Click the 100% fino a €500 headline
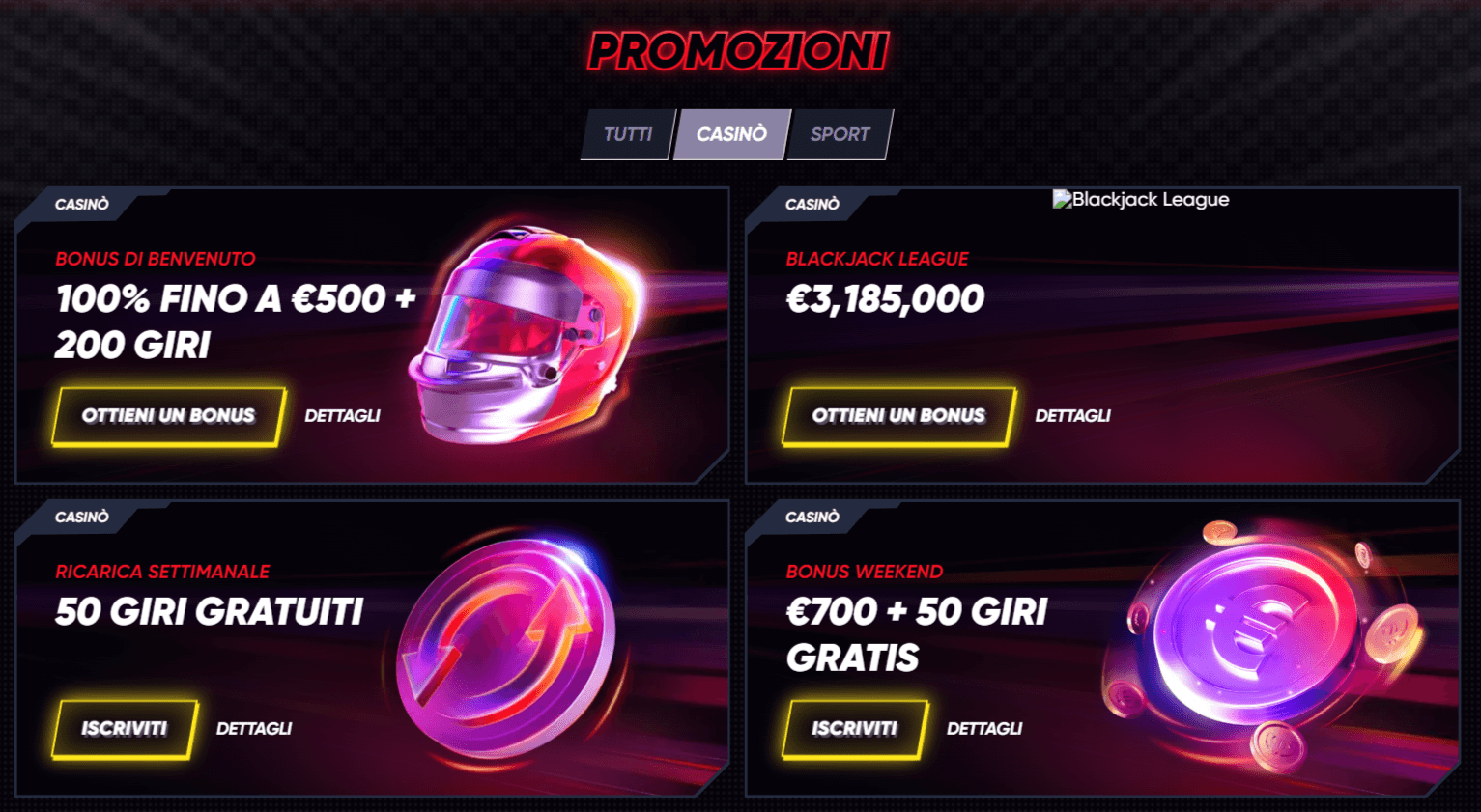Screen dimensions: 1481x812 pos(235,322)
